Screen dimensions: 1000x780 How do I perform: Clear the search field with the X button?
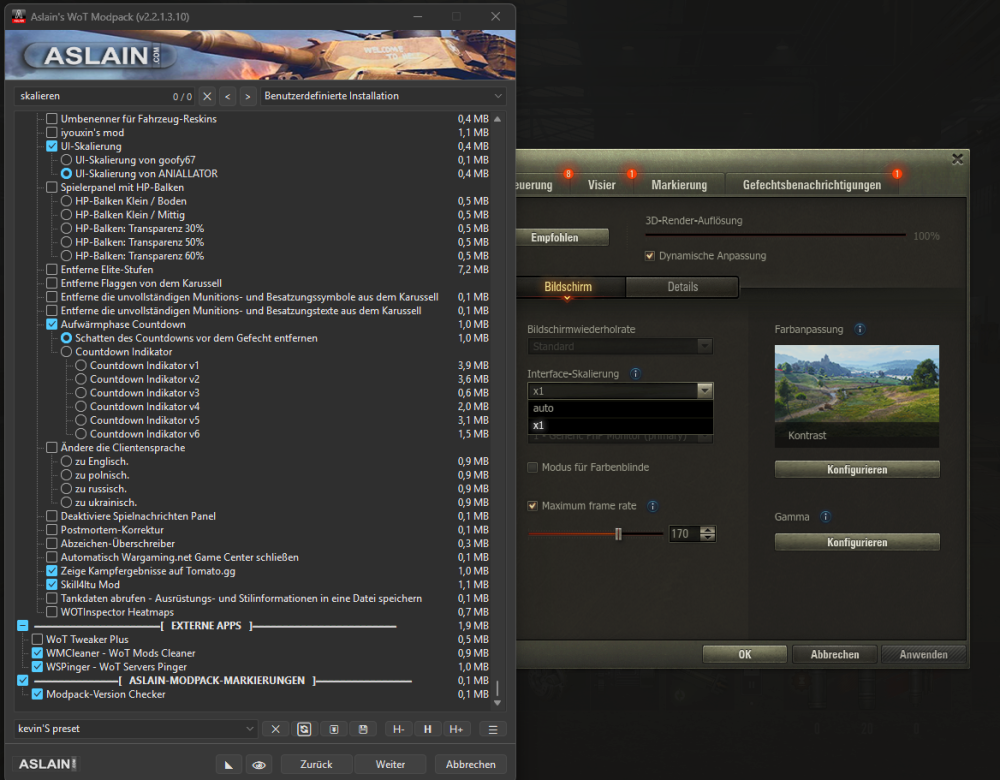pos(207,96)
